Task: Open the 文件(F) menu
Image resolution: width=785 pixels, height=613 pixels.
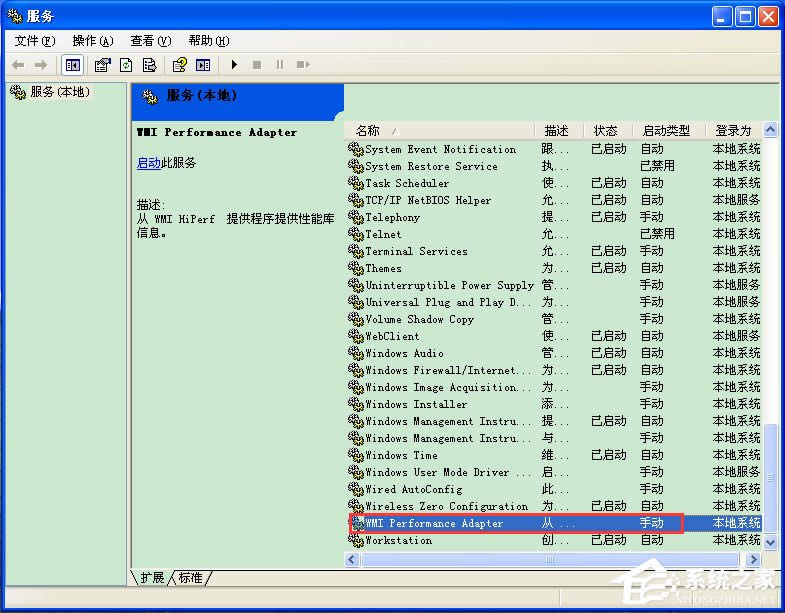Action: coord(35,41)
